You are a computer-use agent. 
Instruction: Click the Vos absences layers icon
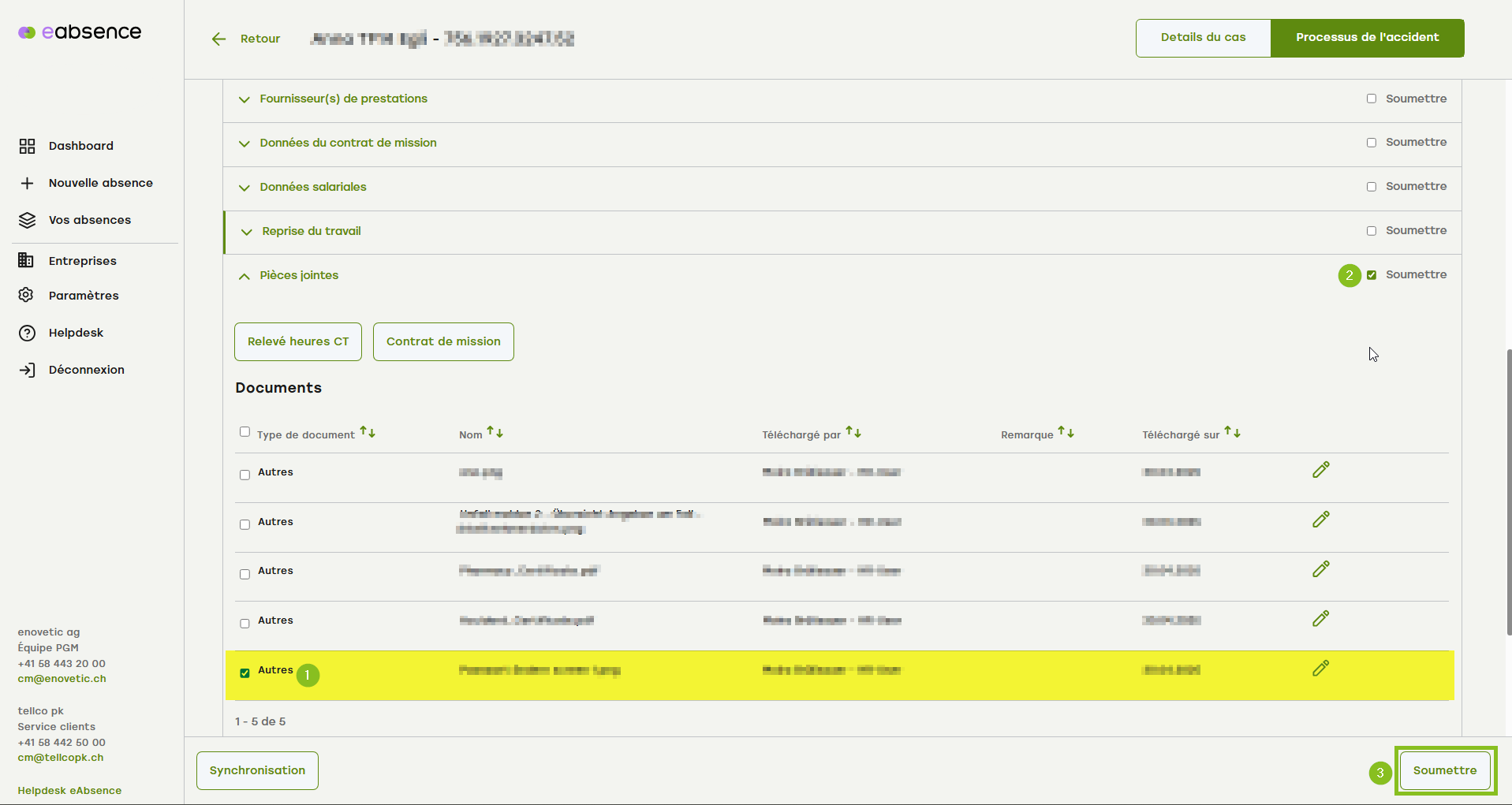(27, 220)
